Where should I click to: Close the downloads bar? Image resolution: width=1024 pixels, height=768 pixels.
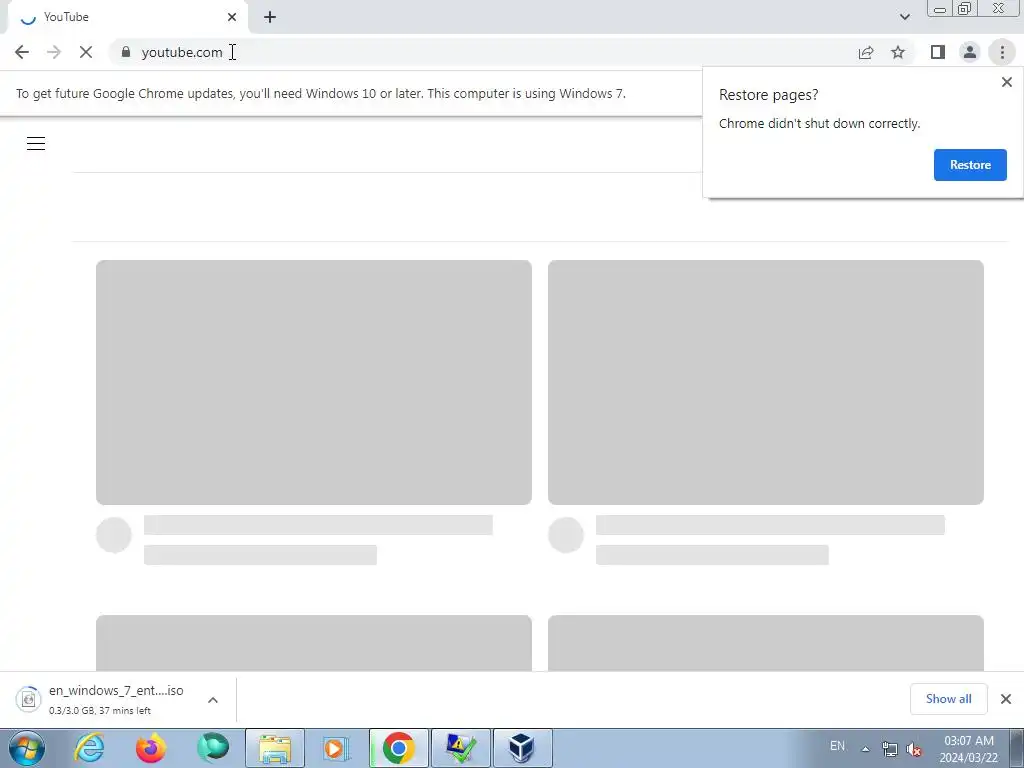(x=1006, y=699)
